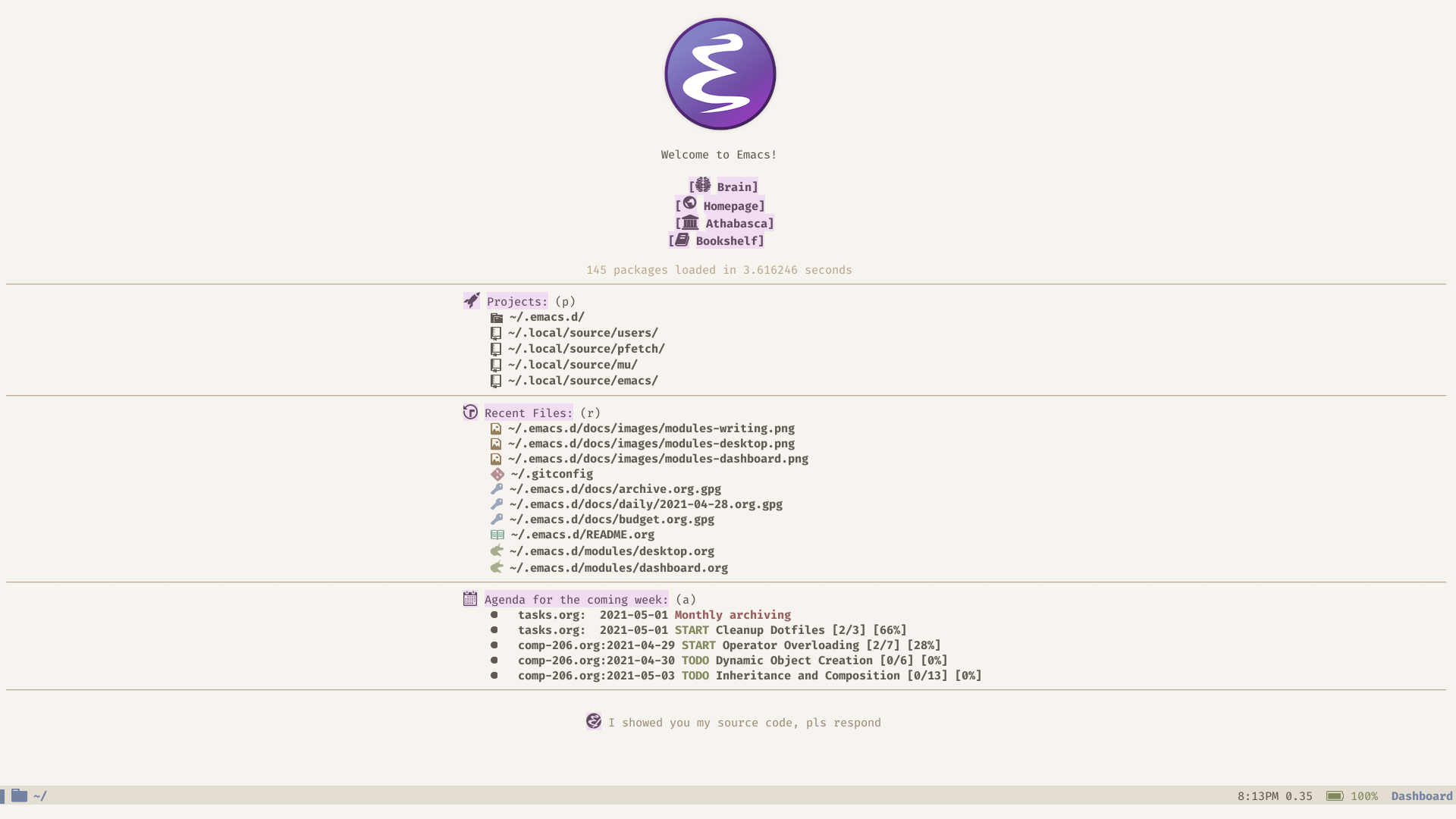This screenshot has width=1456, height=819.
Task: Click battery 100% status indicator
Action: point(1350,795)
